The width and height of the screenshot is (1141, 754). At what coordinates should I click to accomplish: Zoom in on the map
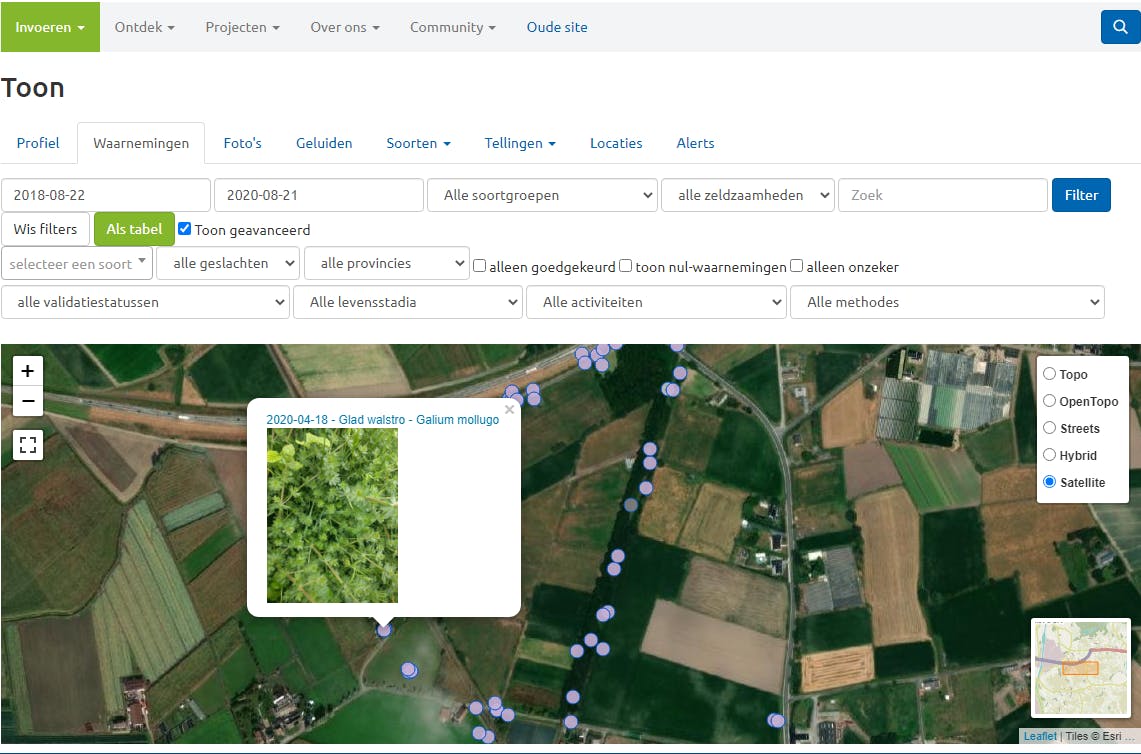[28, 371]
